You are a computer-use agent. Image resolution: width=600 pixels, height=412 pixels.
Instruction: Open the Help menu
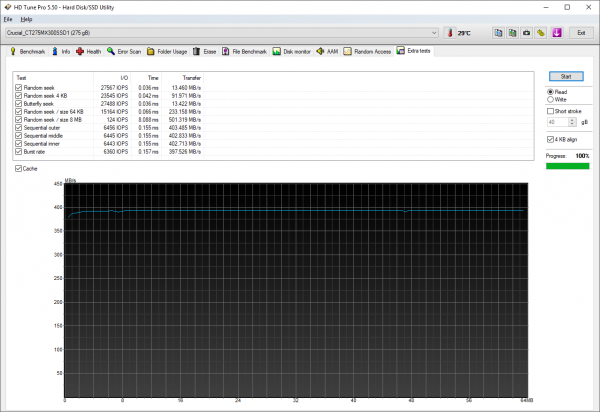point(26,19)
